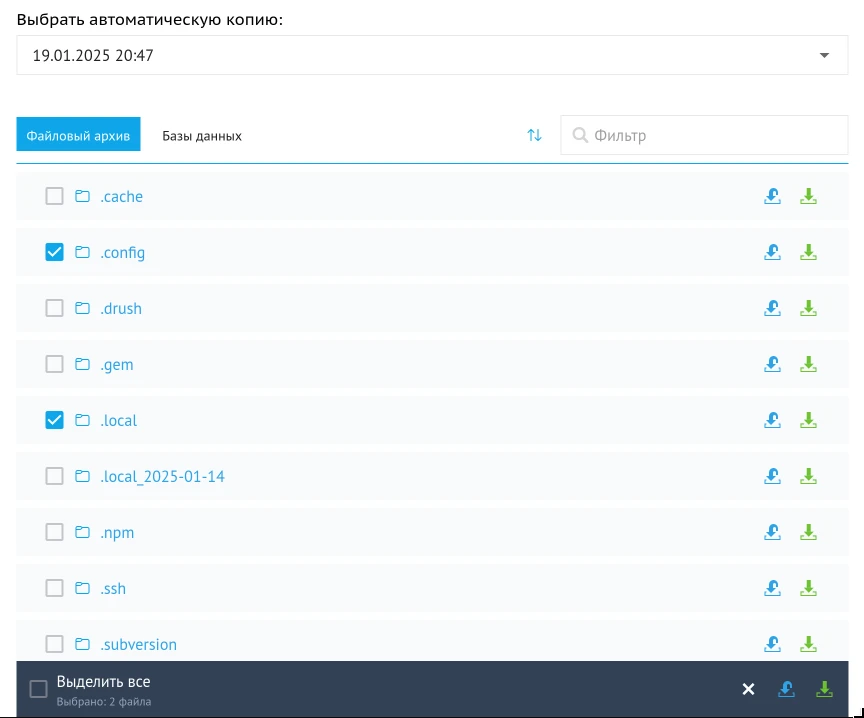Download the .config folder

click(808, 252)
